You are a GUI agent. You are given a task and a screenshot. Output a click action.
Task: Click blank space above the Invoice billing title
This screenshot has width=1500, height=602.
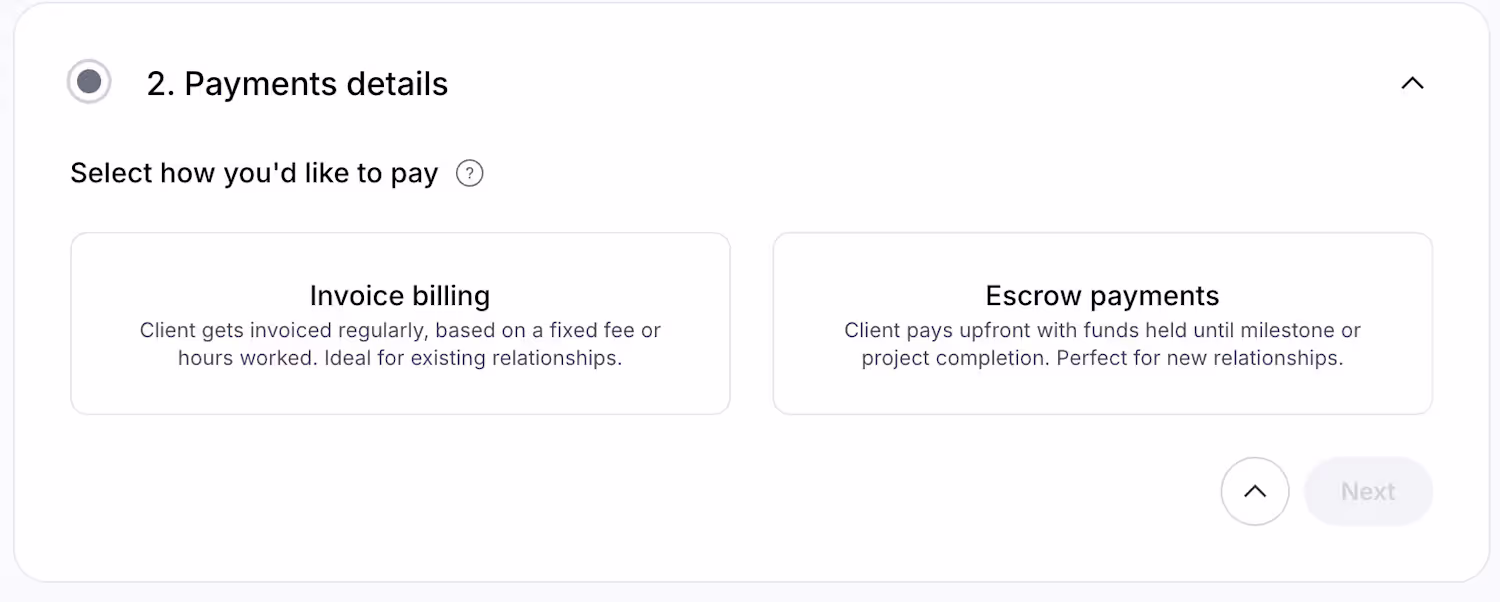click(400, 257)
